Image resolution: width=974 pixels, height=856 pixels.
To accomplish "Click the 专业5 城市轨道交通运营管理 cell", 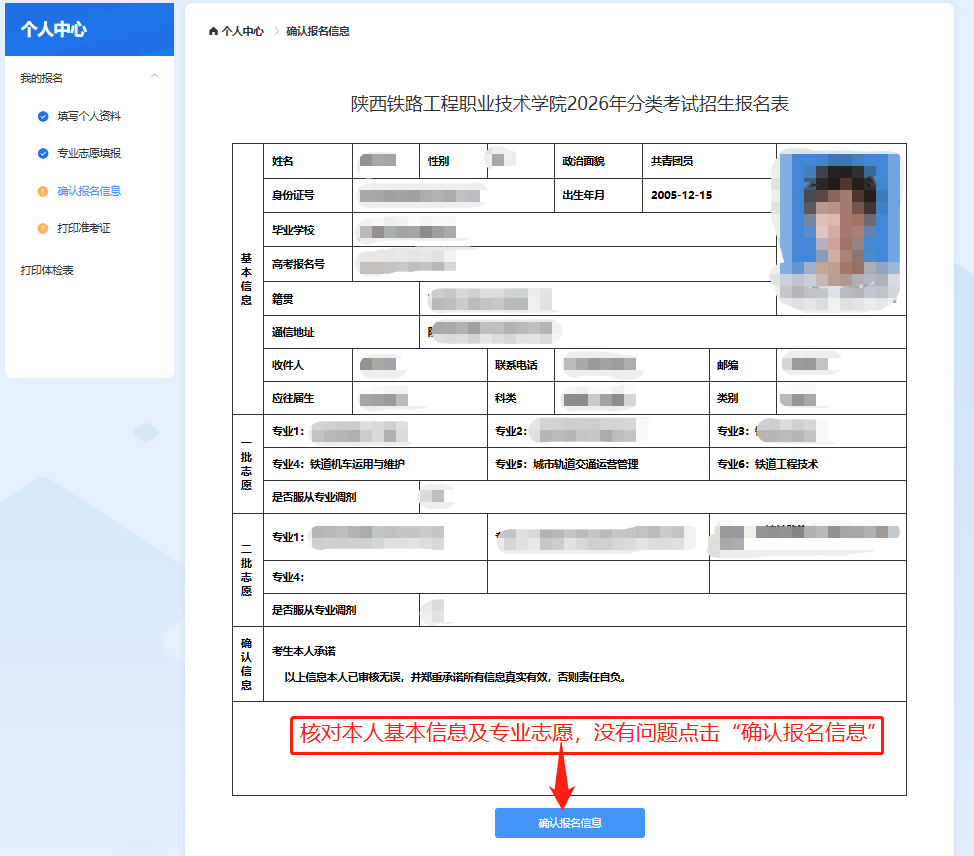I will [566, 464].
